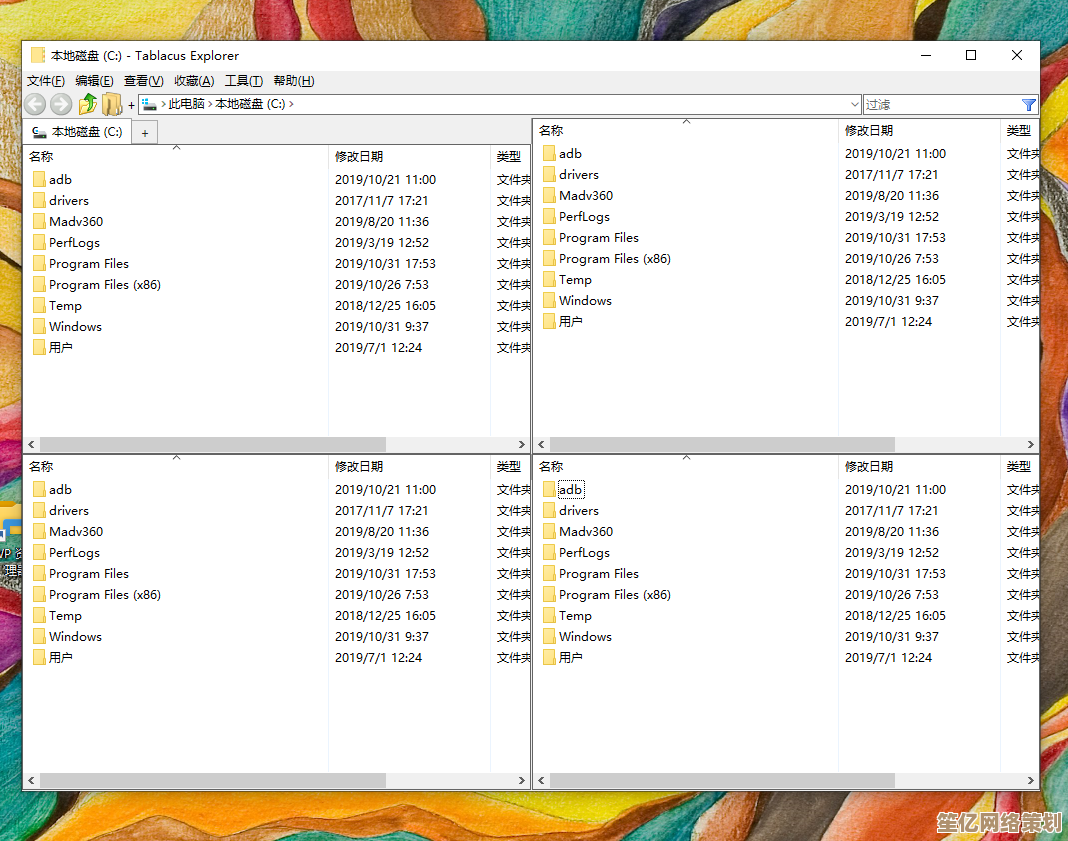Add a new tab with plus button
Viewport: 1068px width, 841px height.
pyautogui.click(x=144, y=133)
